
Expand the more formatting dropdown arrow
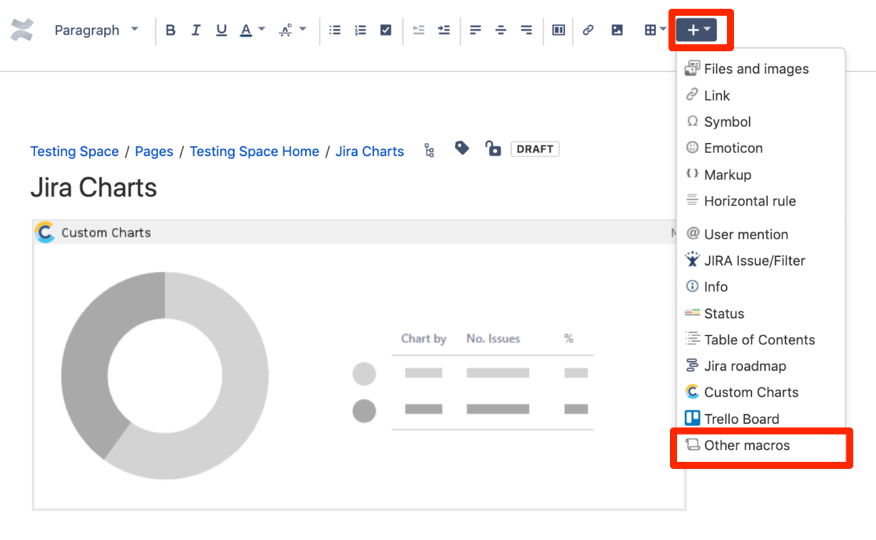[x=303, y=29]
